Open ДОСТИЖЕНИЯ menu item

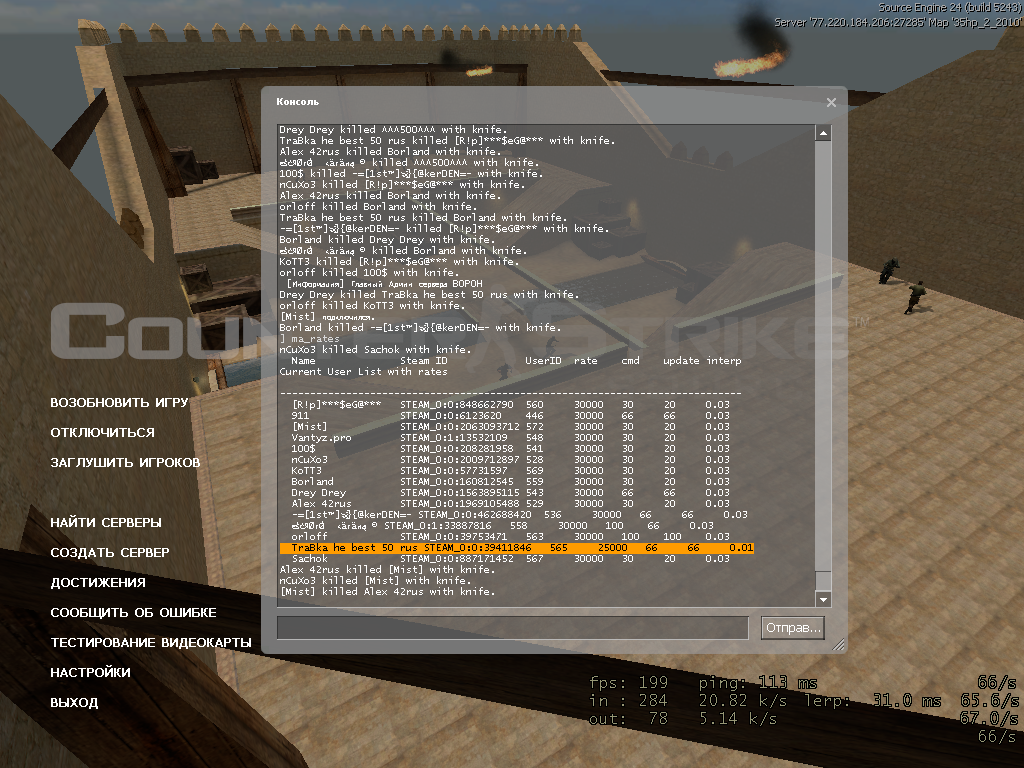98,583
